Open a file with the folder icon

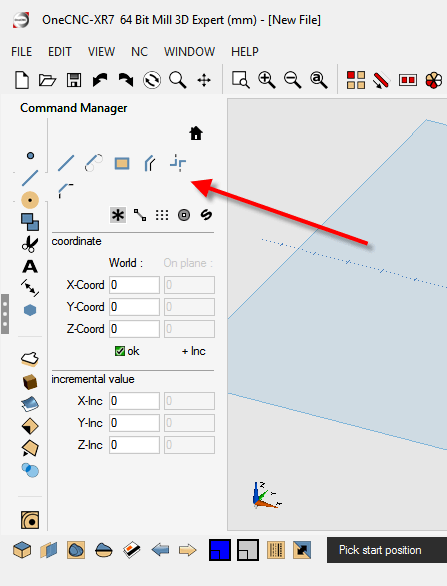point(47,80)
